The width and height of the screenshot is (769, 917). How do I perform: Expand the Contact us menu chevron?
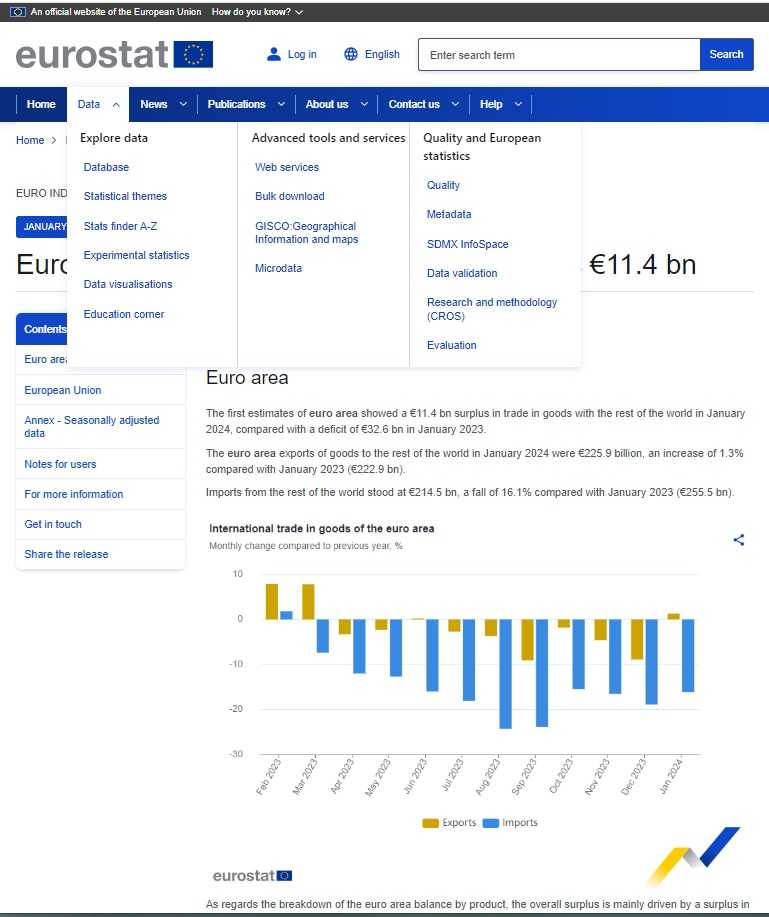pos(455,104)
